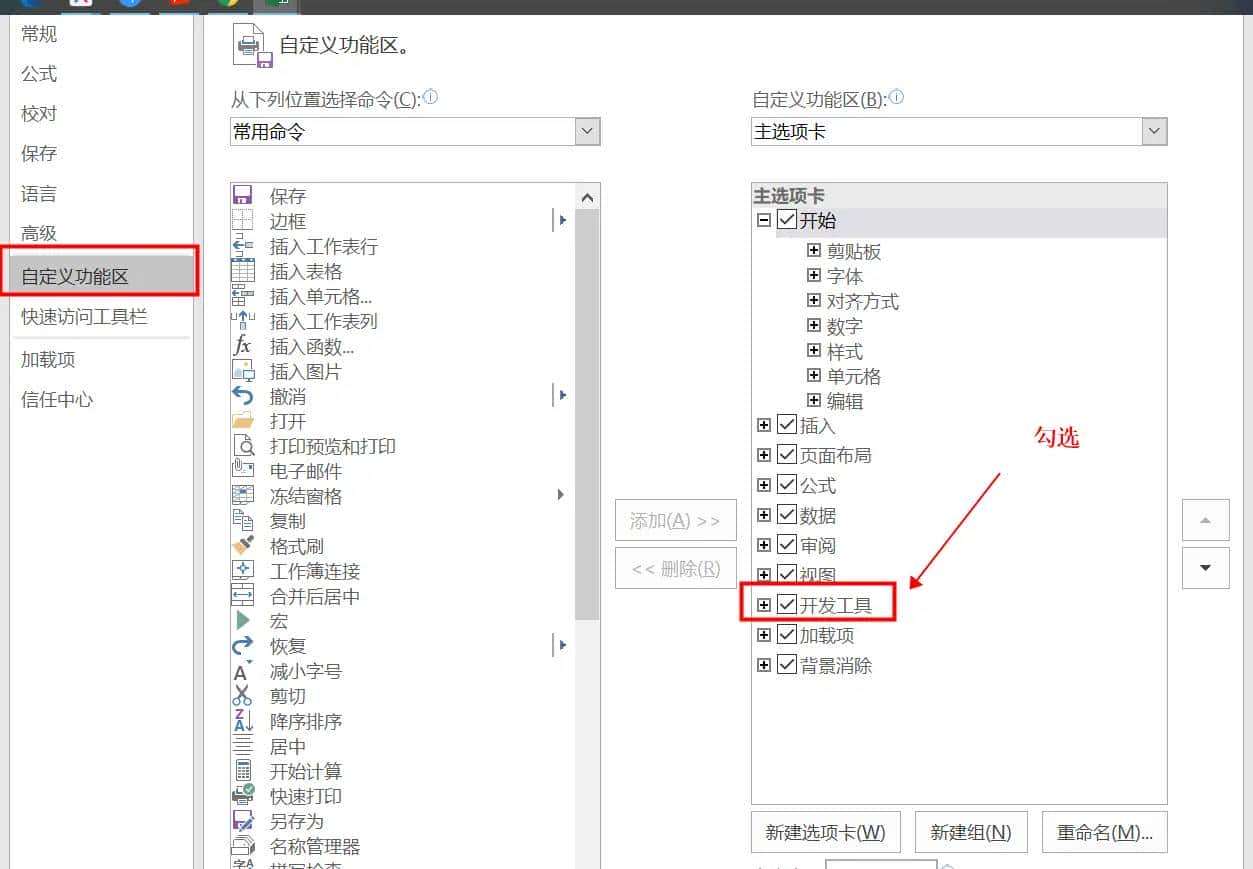1253x869 pixels.
Task: Select the 名称管理器 command icon
Action: coord(244,846)
